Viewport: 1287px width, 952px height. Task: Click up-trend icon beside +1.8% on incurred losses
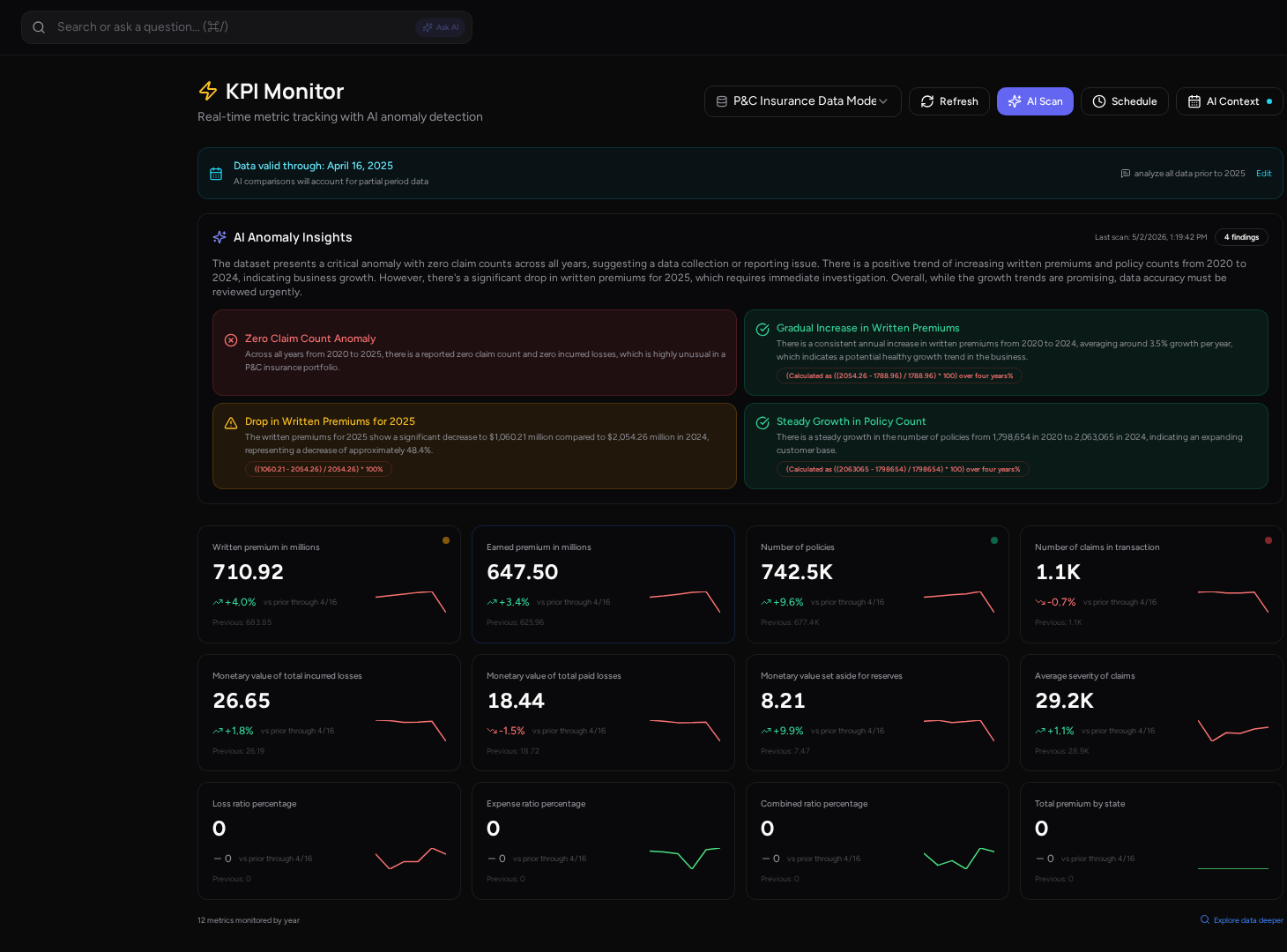(218, 731)
